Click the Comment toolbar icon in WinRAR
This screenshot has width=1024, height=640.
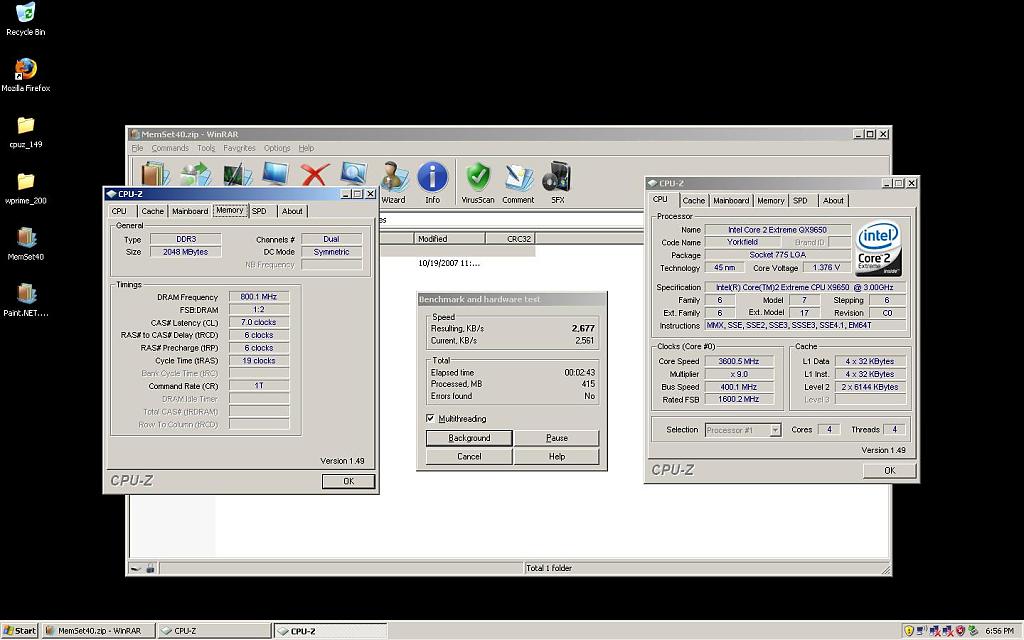pos(518,182)
